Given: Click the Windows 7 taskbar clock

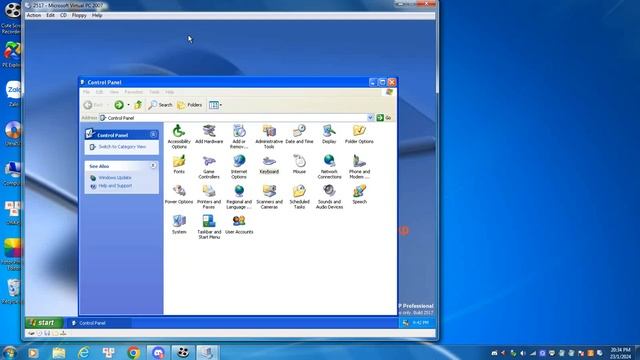Looking at the screenshot, I should [620, 353].
